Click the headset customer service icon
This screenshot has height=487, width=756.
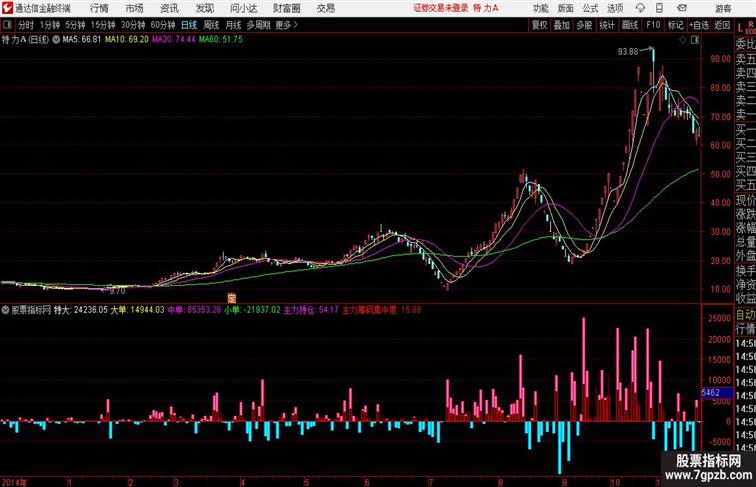click(x=640, y=8)
